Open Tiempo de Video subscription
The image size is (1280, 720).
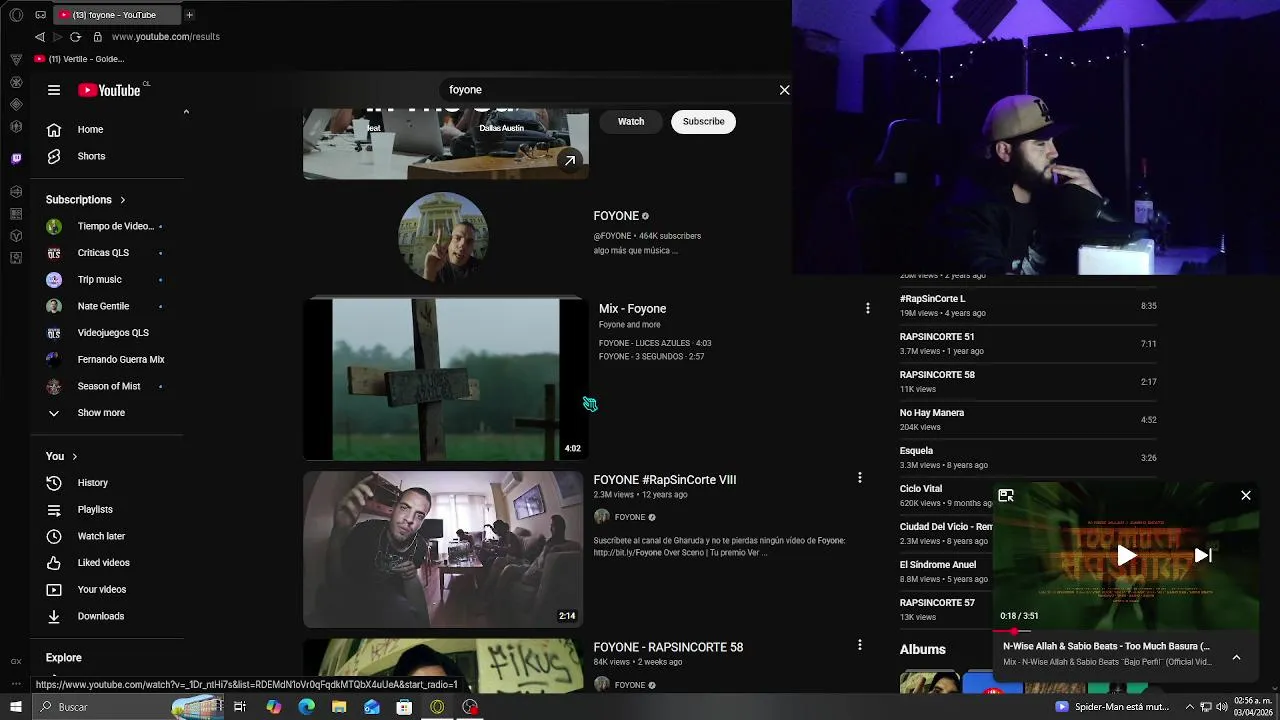108,226
